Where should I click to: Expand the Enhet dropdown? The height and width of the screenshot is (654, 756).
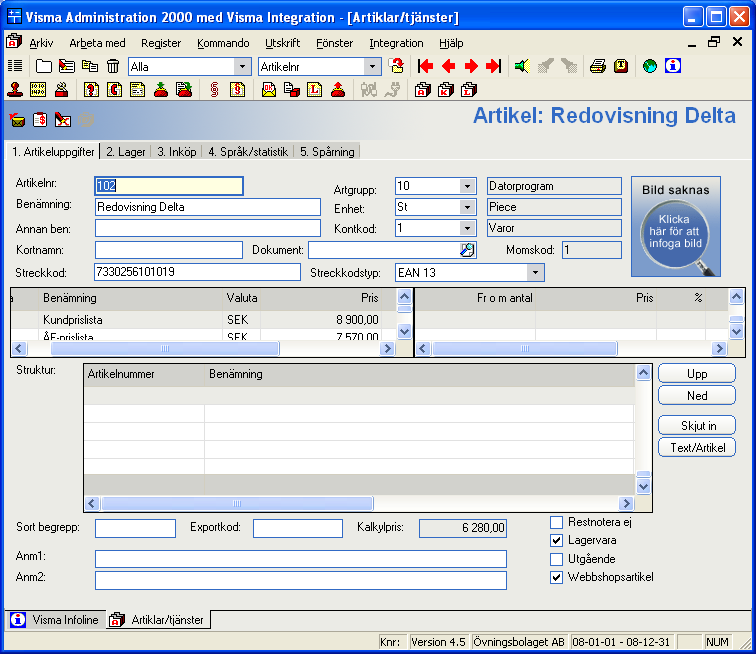point(467,207)
